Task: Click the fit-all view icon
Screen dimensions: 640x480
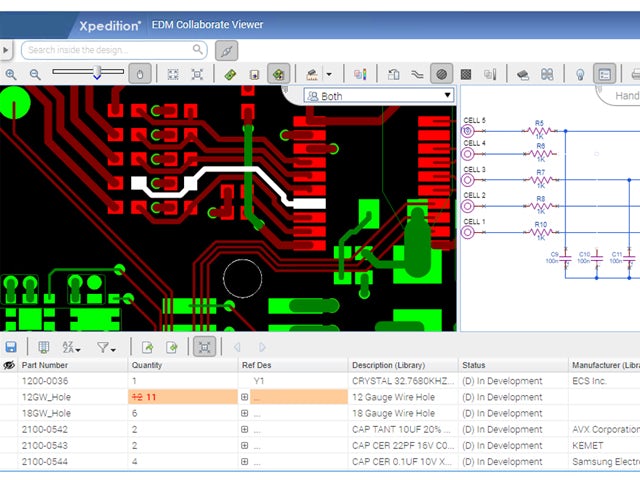Action: (x=173, y=74)
